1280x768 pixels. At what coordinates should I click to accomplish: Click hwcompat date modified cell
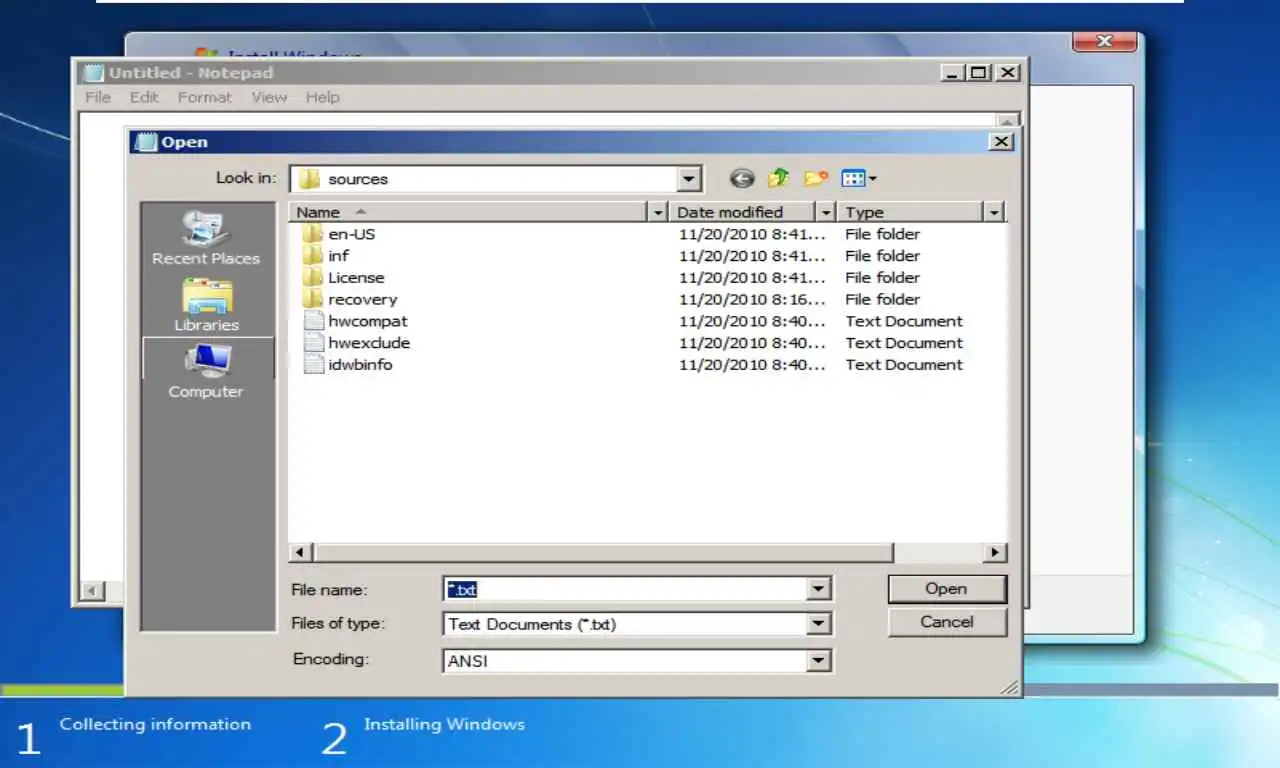(x=753, y=321)
